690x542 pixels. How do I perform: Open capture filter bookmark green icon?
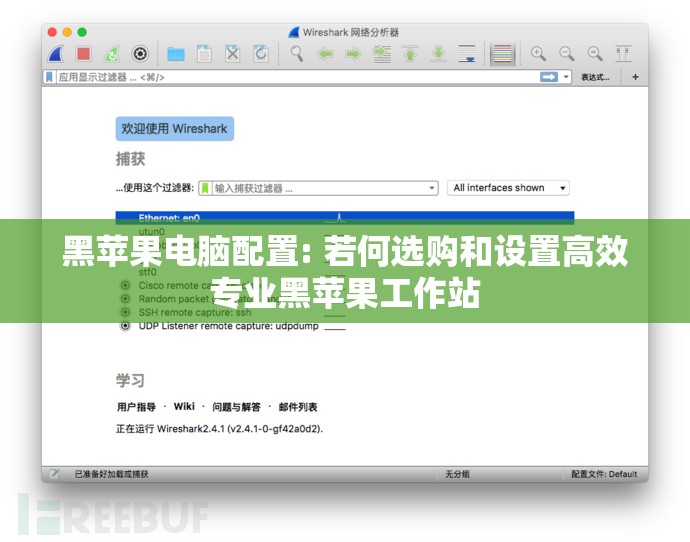pos(205,188)
